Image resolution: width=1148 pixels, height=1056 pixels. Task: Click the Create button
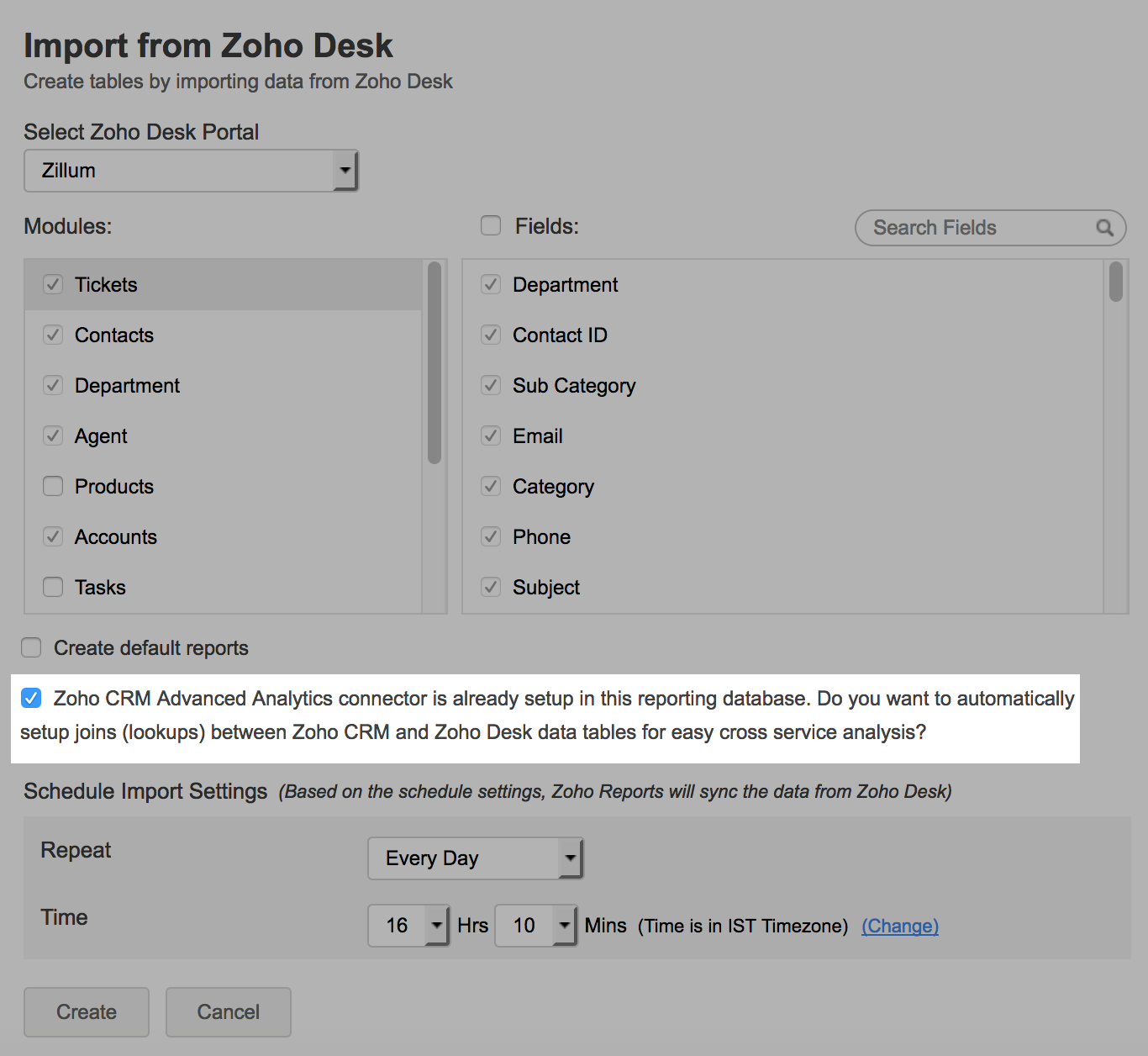pyautogui.click(x=87, y=1012)
